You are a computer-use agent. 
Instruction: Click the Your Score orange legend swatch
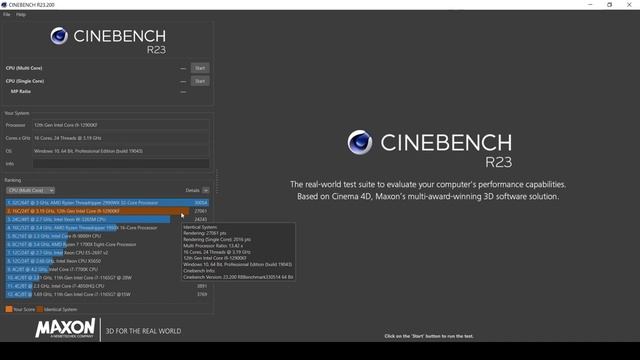coord(9,309)
